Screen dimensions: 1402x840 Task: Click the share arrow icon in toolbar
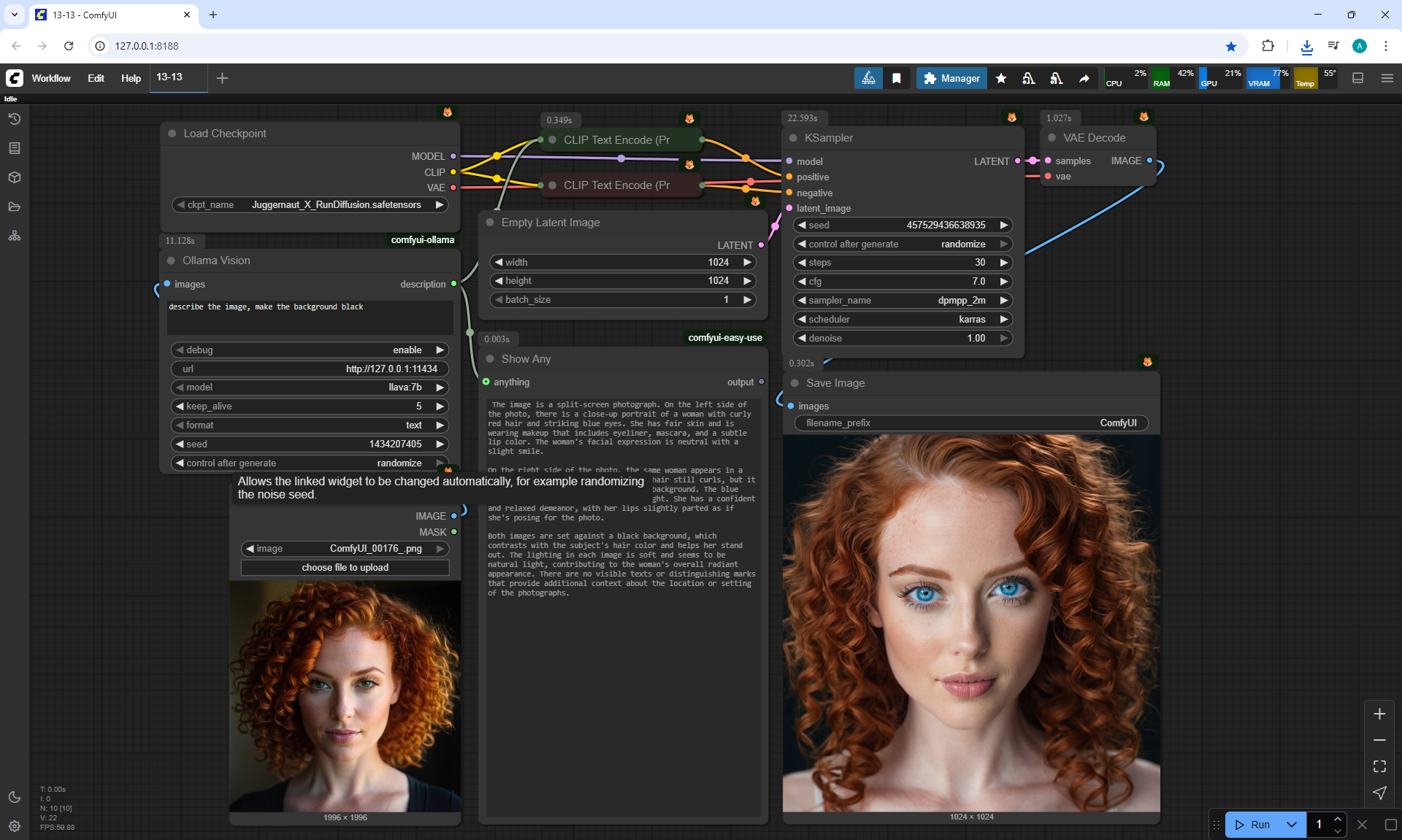click(1084, 78)
